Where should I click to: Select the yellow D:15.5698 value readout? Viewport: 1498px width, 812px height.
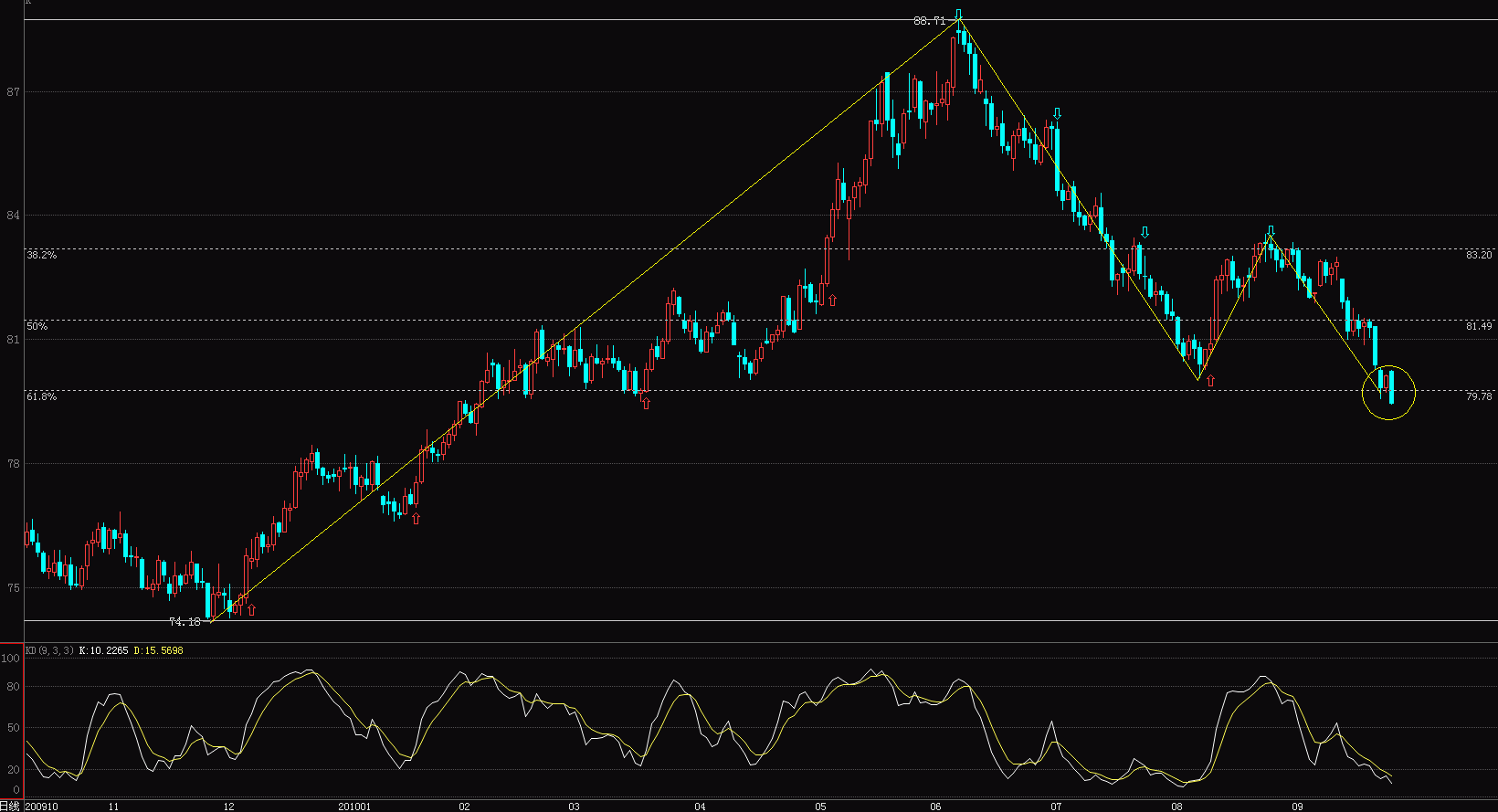pyautogui.click(x=159, y=650)
